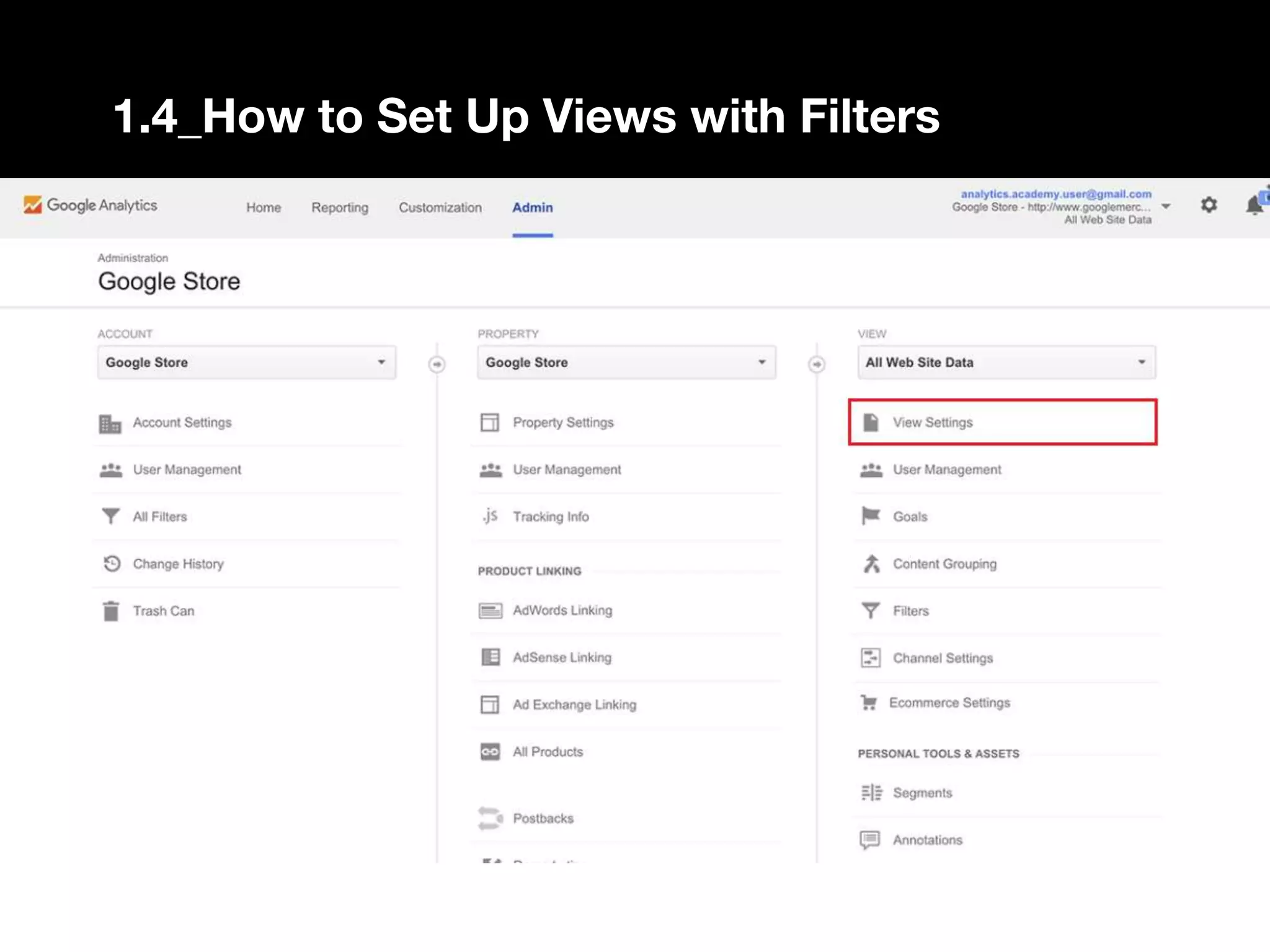Click the property User Management people icon
The width and height of the screenshot is (1270, 952).
pyautogui.click(x=491, y=470)
